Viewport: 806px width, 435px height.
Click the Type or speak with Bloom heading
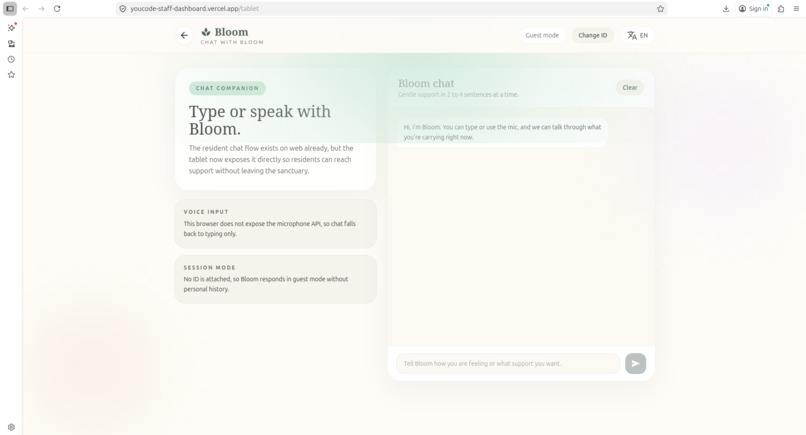(x=260, y=120)
